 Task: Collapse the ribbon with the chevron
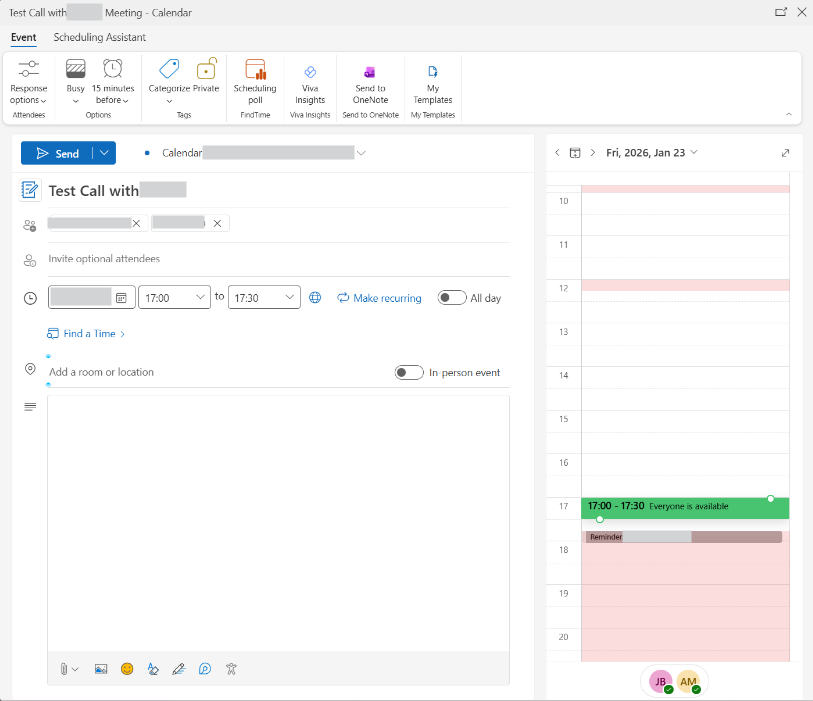(x=789, y=114)
